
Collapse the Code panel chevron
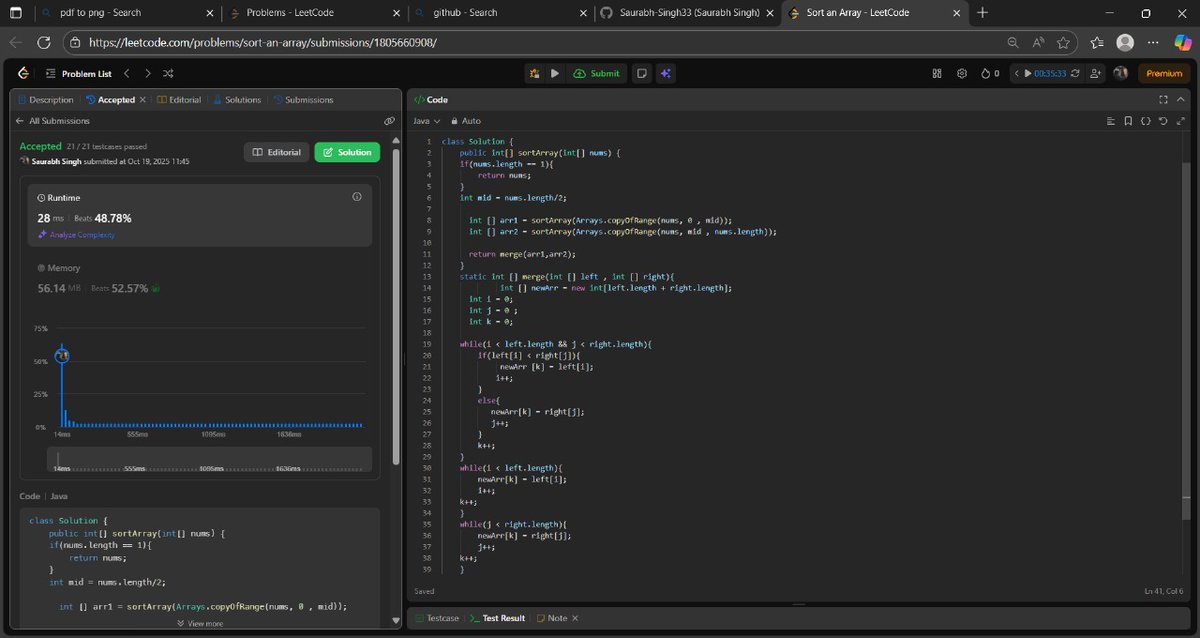[1182, 100]
